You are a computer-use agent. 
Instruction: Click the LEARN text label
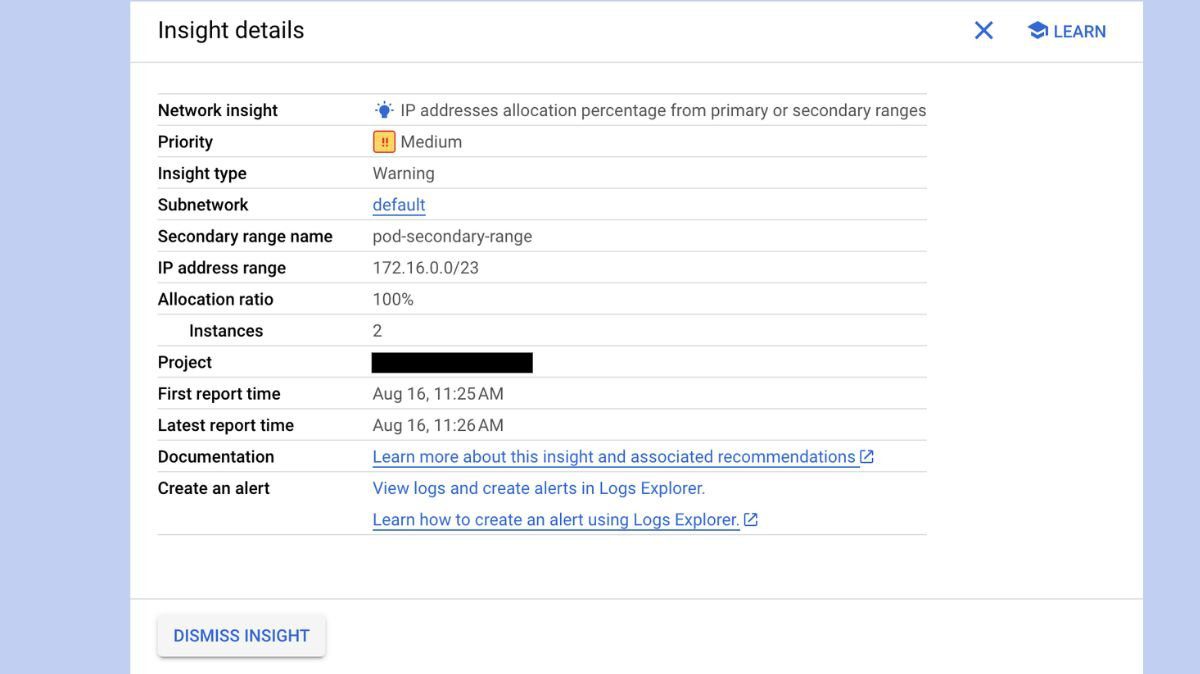tap(1079, 32)
